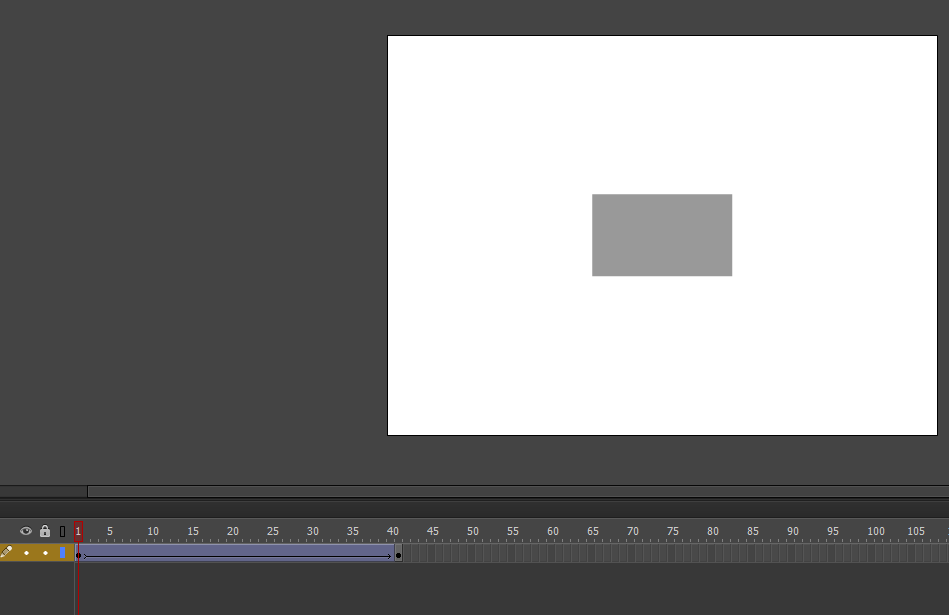Toggle visibility of all layers eye icon
This screenshot has height=615, width=949.
(x=25, y=531)
